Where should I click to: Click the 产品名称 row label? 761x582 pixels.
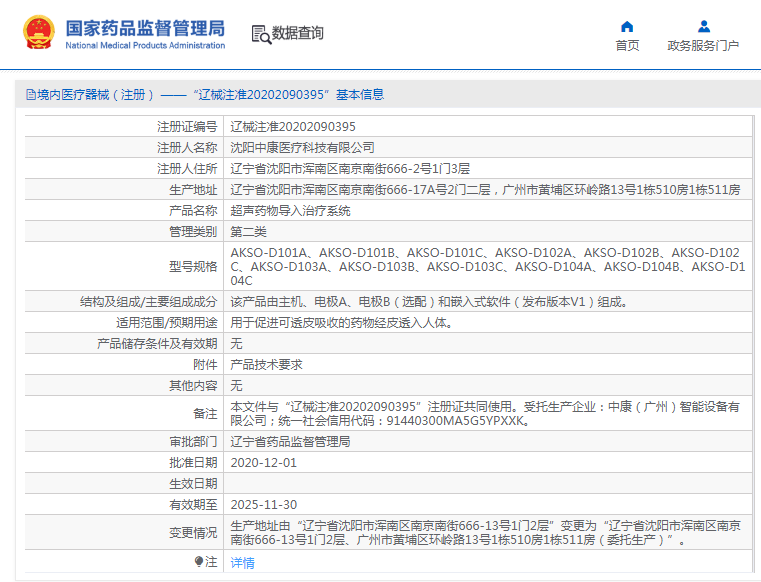pos(193,211)
